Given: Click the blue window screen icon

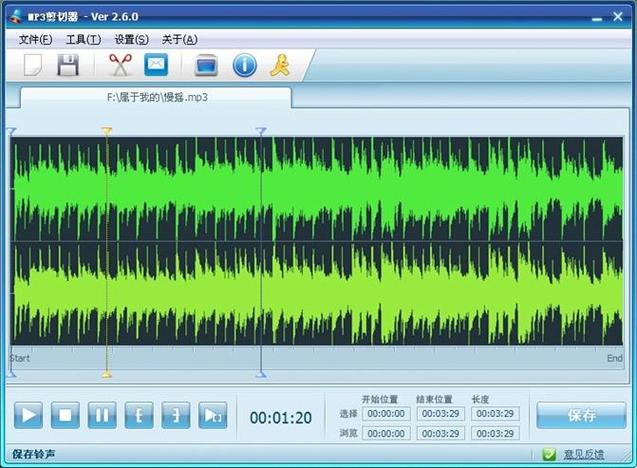Looking at the screenshot, I should click(x=206, y=65).
